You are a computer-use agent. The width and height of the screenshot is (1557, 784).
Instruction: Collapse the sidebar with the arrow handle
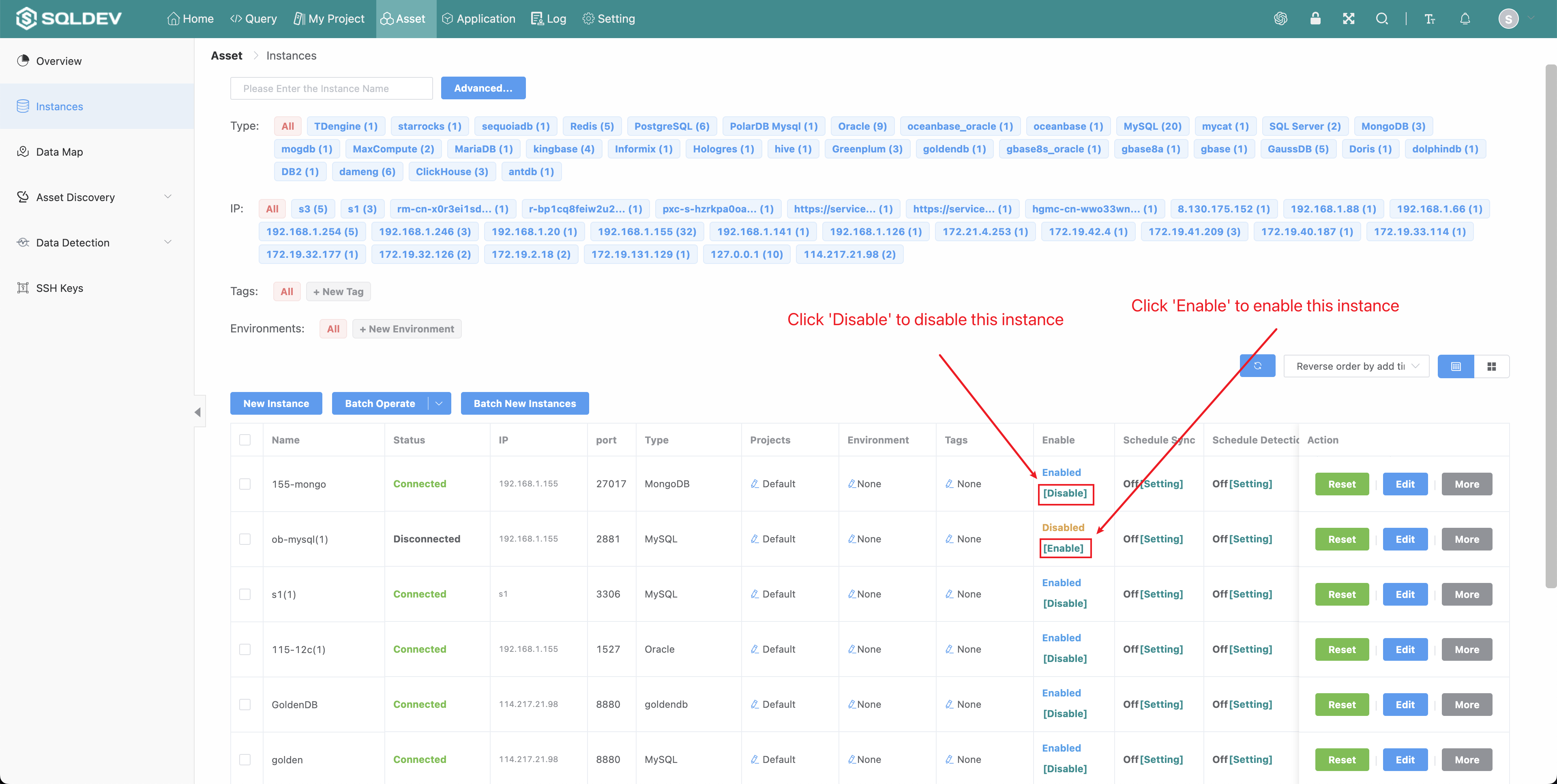point(198,412)
